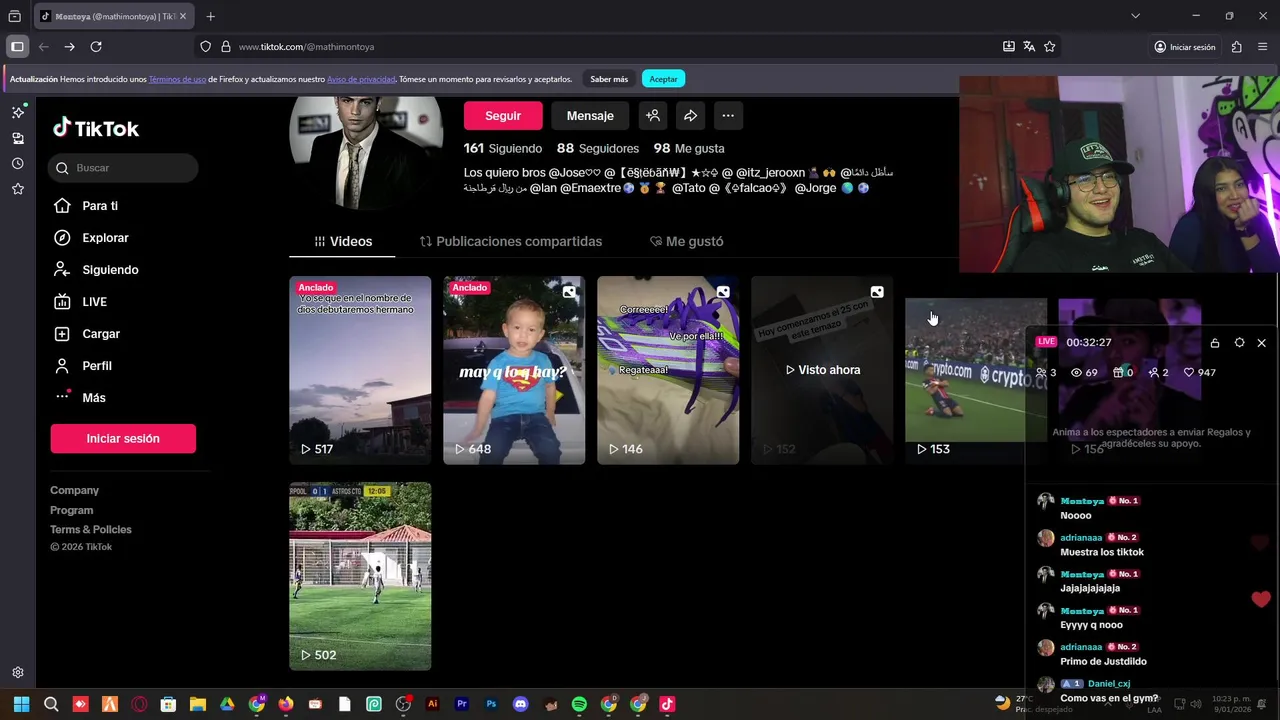Open the Visto ahora video
Image resolution: width=1280 pixels, height=720 pixels.
coord(822,370)
